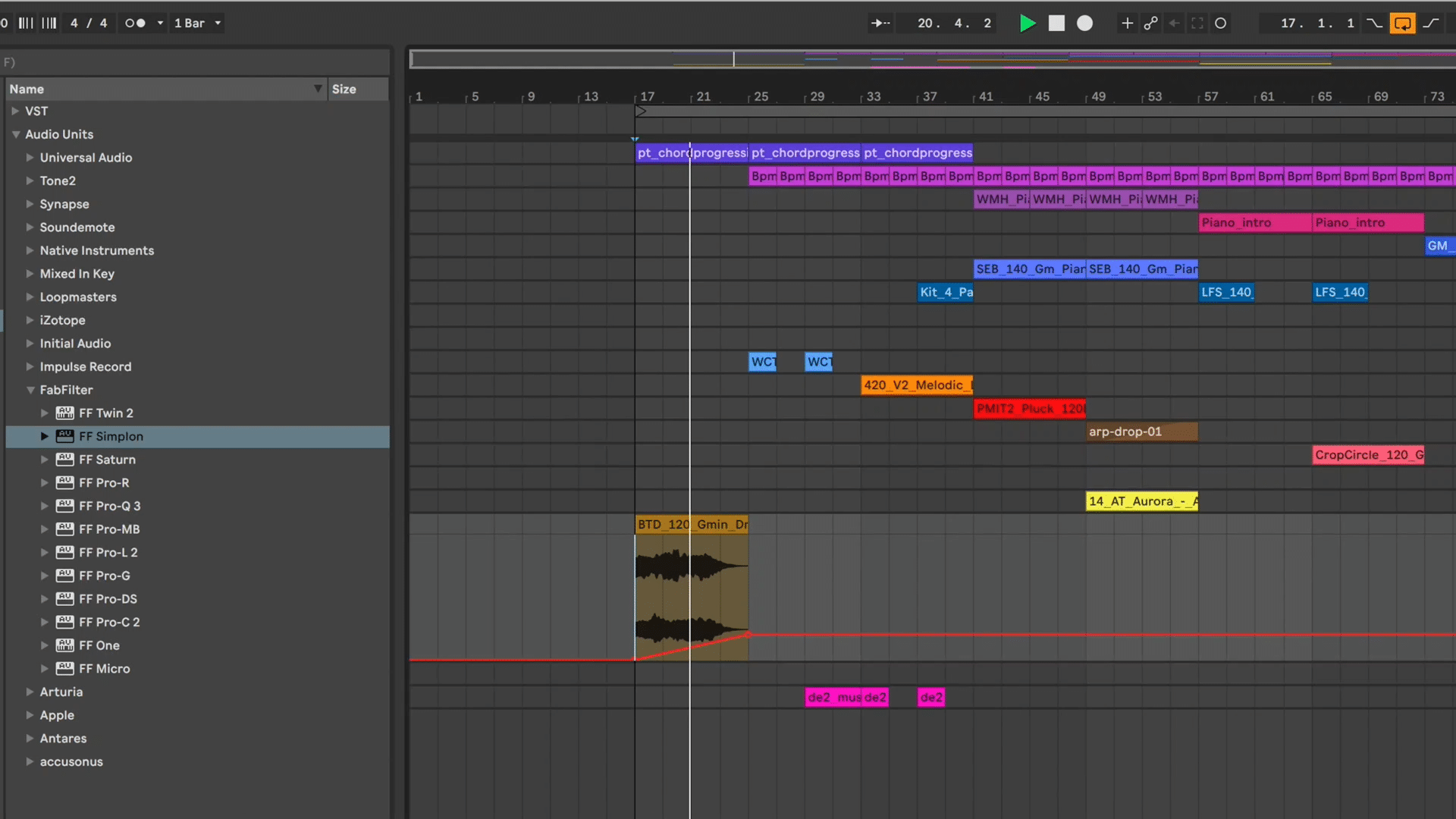
Task: Click the 4 / 4 time signature field
Action: (89, 24)
